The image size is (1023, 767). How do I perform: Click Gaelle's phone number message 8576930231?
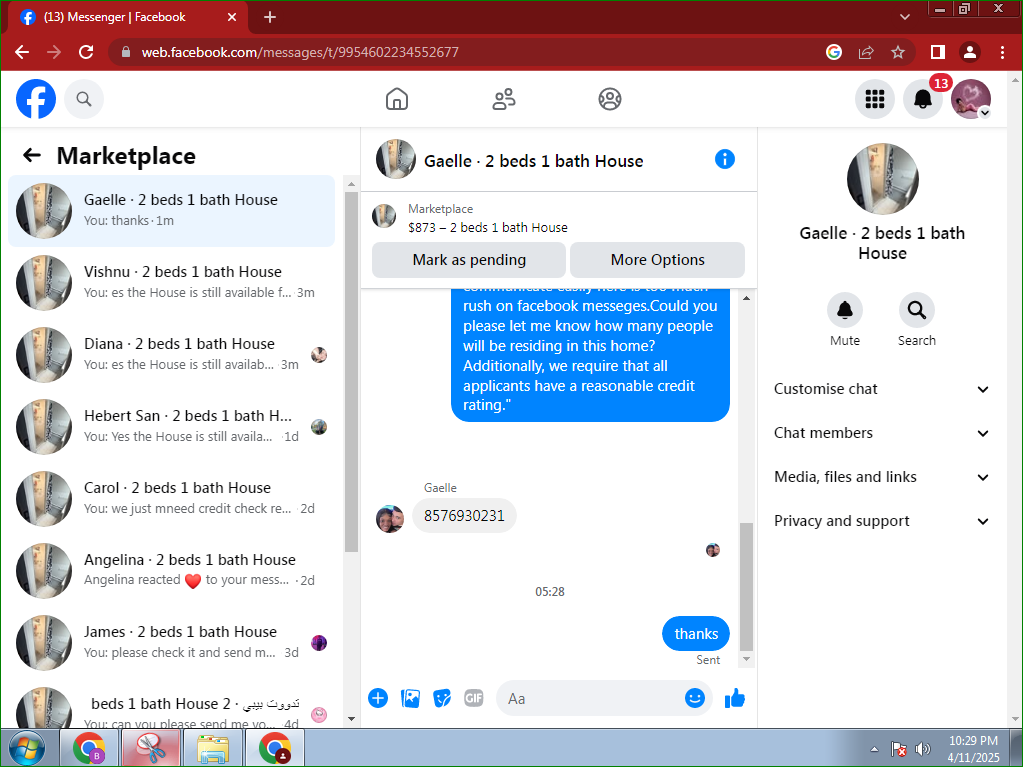[x=464, y=516]
